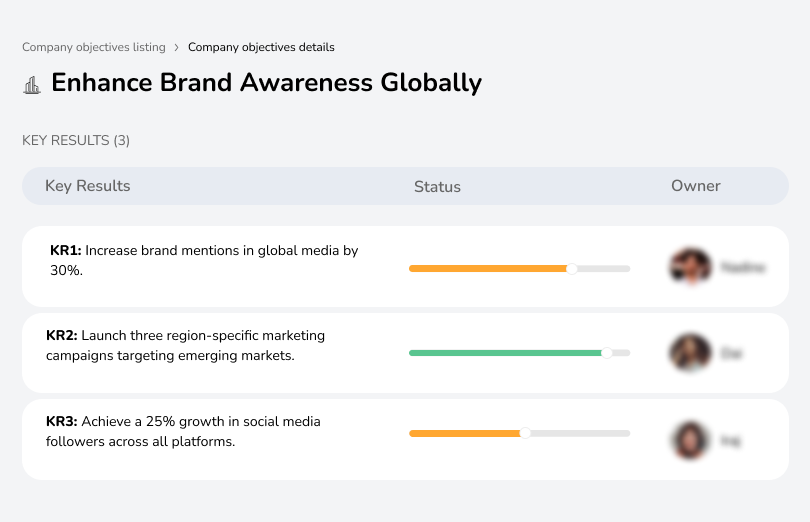Viewport: 810px width, 522px height.
Task: Open KR3 social media followers growth text
Action: 183,432
